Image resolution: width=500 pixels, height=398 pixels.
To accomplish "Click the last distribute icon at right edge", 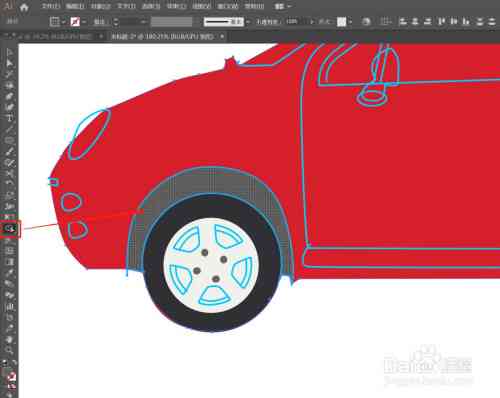I will click(492, 22).
